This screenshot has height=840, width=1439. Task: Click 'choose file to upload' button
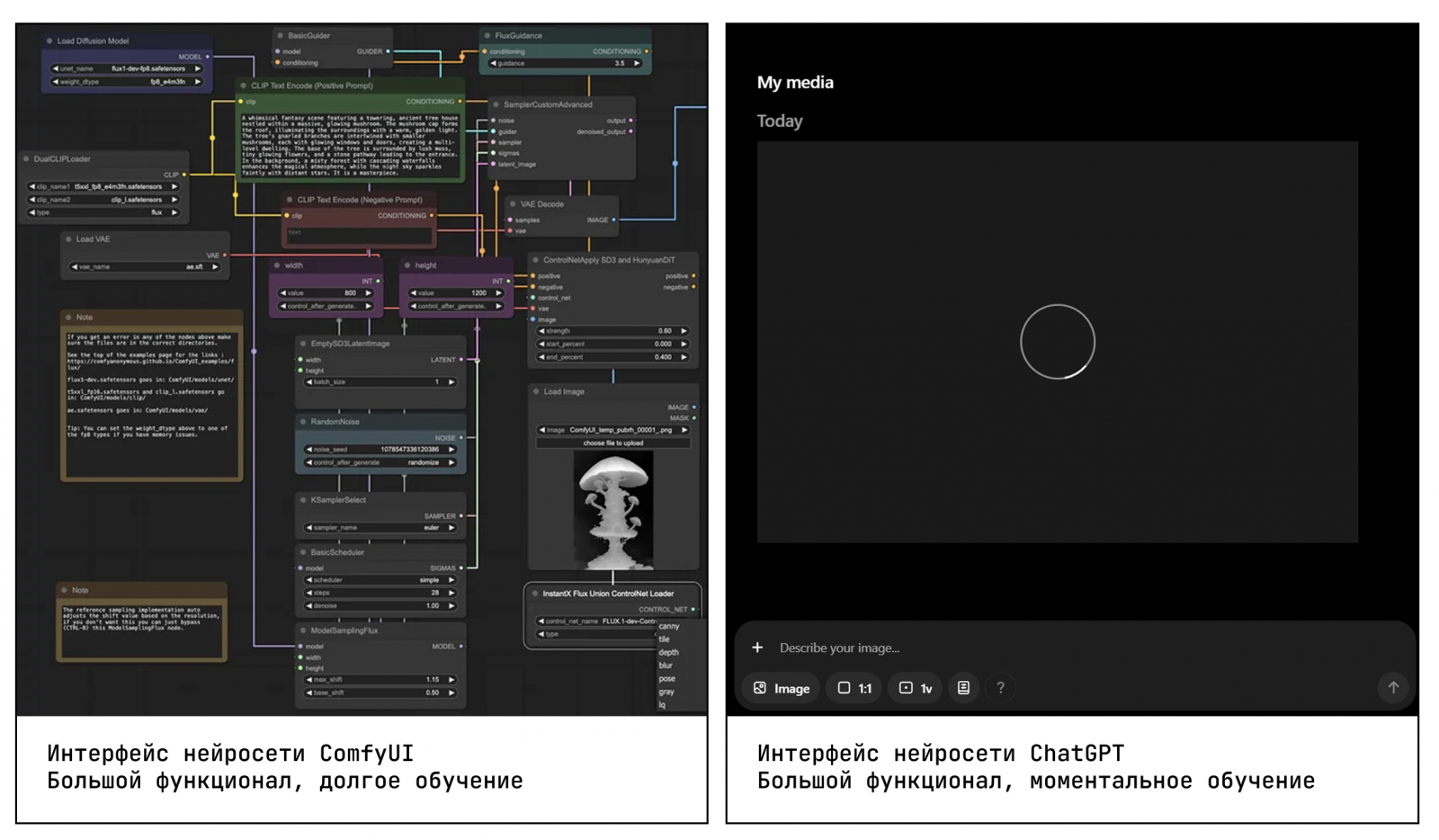pos(612,443)
